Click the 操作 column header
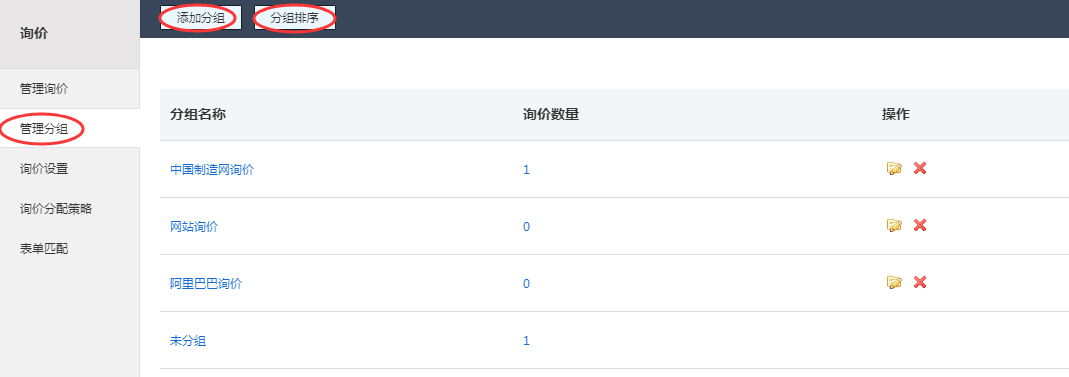Image resolution: width=1069 pixels, height=377 pixels. click(x=895, y=115)
